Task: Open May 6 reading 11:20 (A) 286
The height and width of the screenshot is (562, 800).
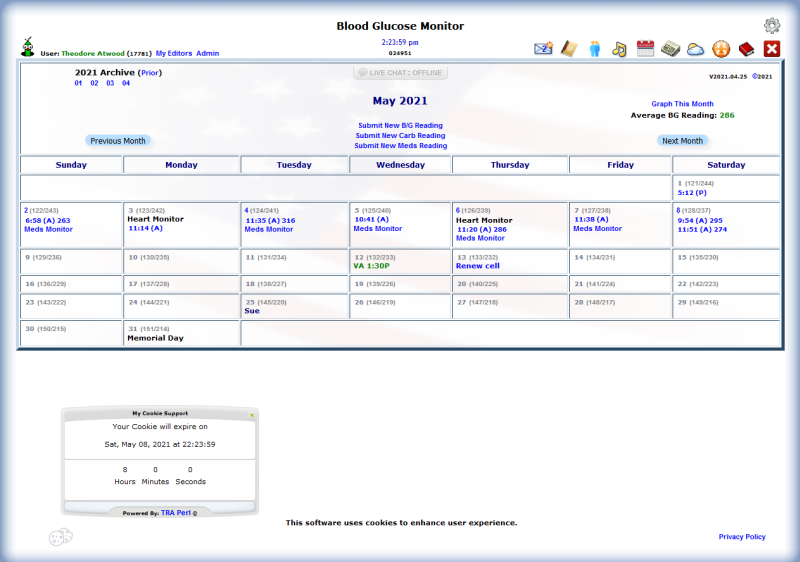Action: [482, 229]
